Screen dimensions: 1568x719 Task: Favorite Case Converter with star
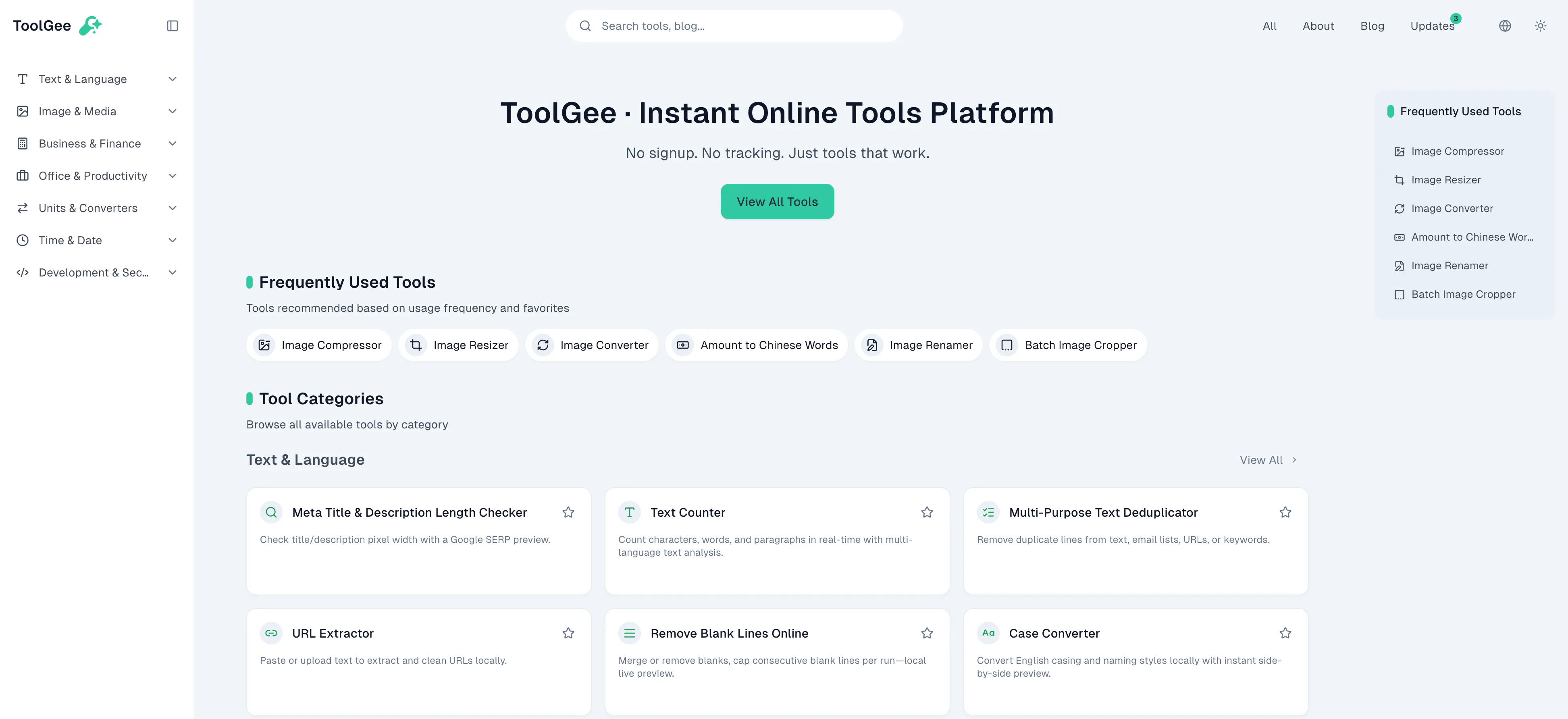[x=1285, y=633]
